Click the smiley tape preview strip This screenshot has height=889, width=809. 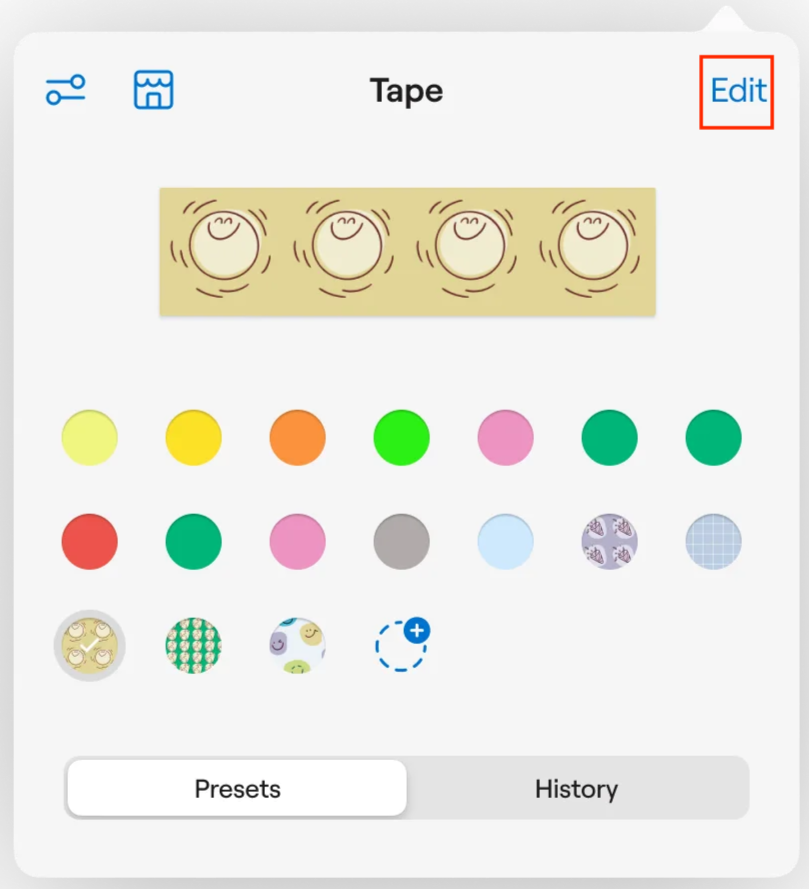click(407, 252)
